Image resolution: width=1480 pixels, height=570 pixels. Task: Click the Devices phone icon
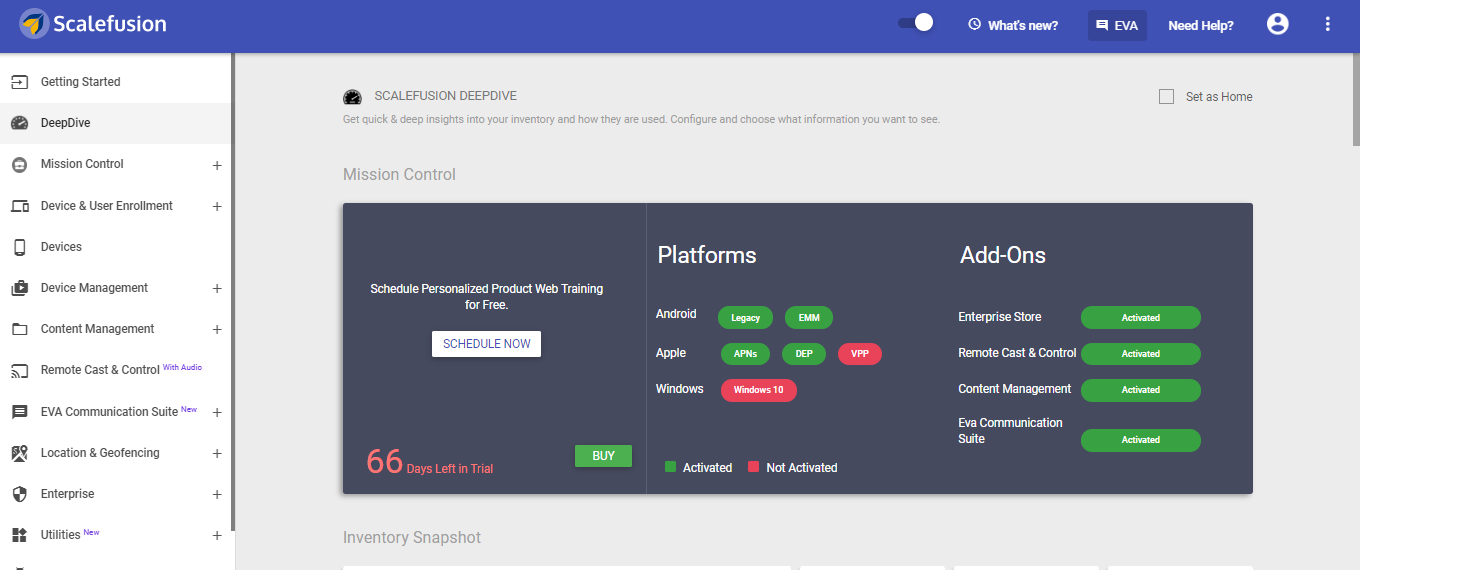tap(19, 247)
